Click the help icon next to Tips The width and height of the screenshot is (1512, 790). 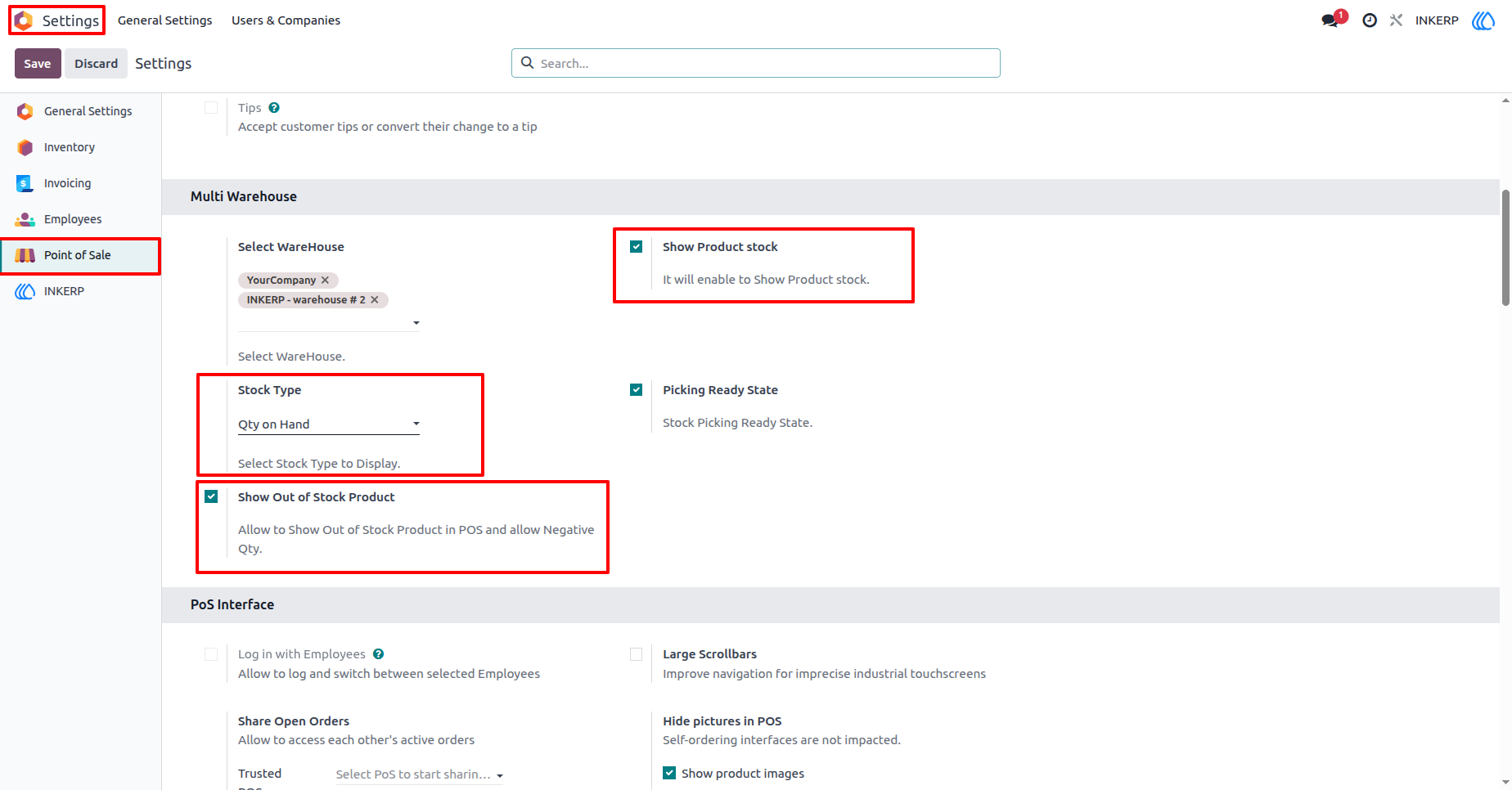tap(274, 108)
